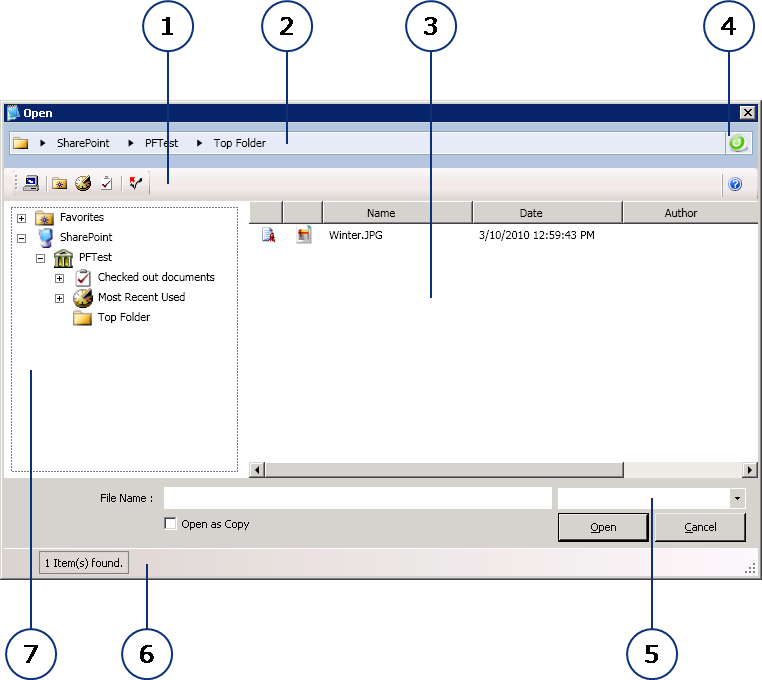Collapse the PFTest tree node
762x680 pixels.
[x=40, y=258]
